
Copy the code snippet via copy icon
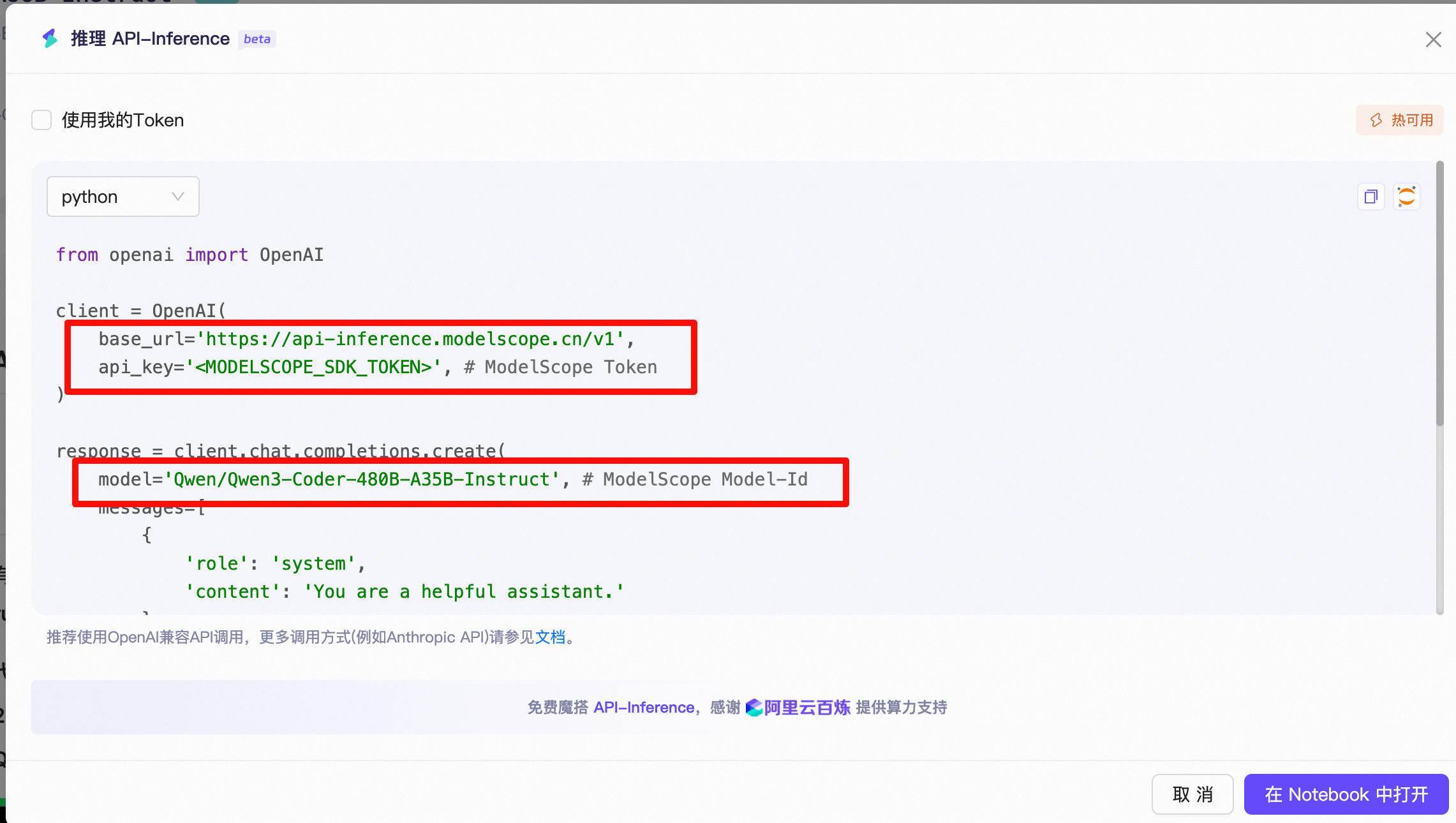coord(1371,196)
